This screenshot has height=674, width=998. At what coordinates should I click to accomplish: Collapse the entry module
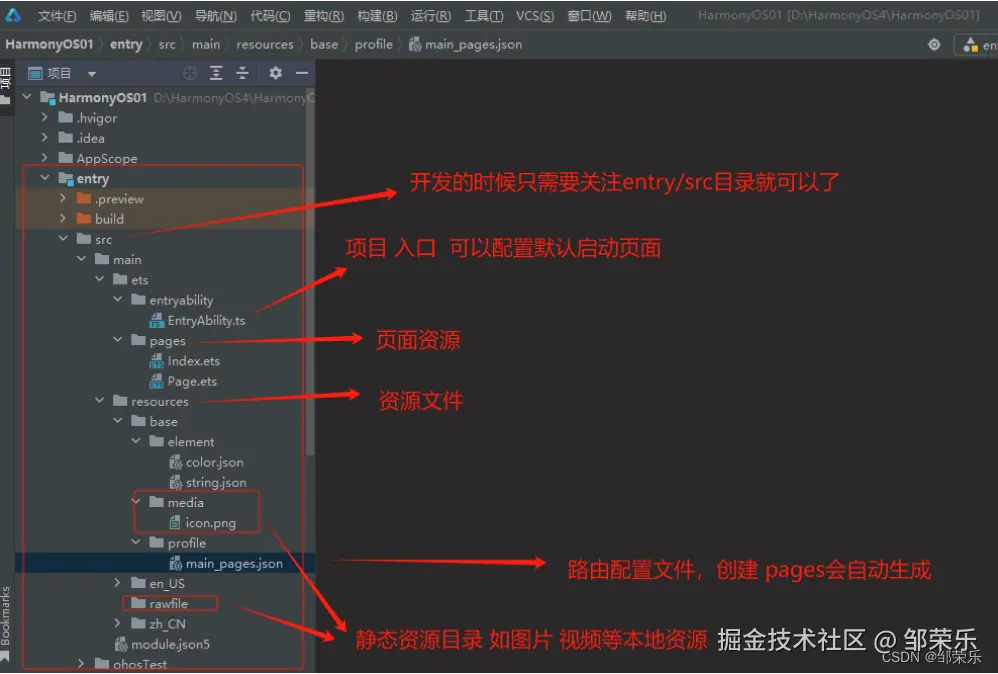[45, 178]
